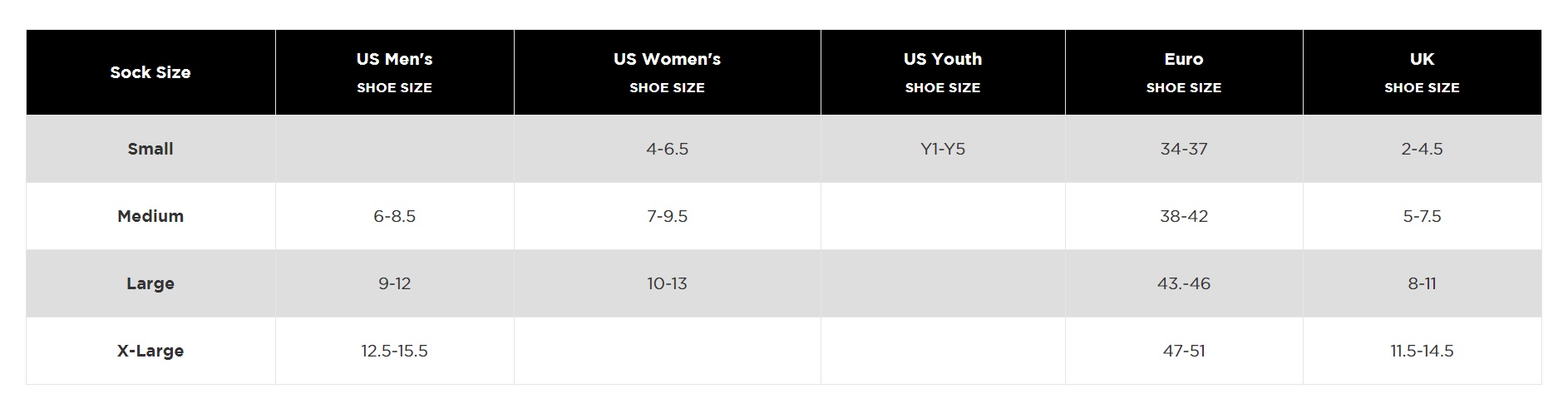1568x418 pixels.
Task: Click the 47-51 Euro size cell
Action: coord(1184,351)
